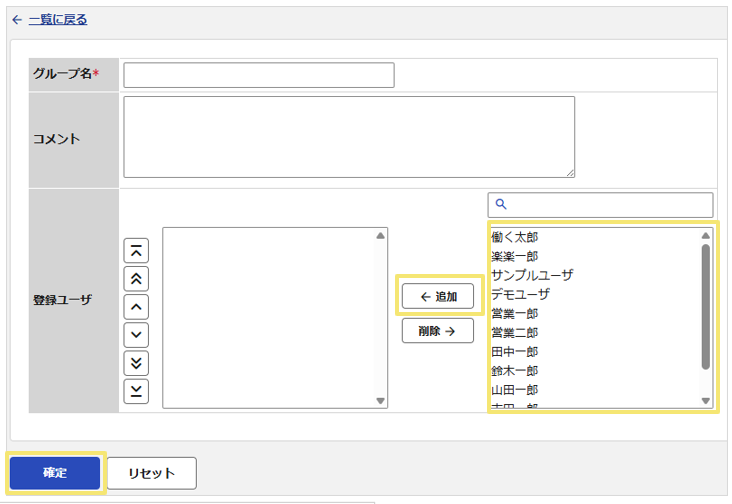Click the move-to-bottom arrow icon
Image resolution: width=732 pixels, height=504 pixels.
pos(136,391)
